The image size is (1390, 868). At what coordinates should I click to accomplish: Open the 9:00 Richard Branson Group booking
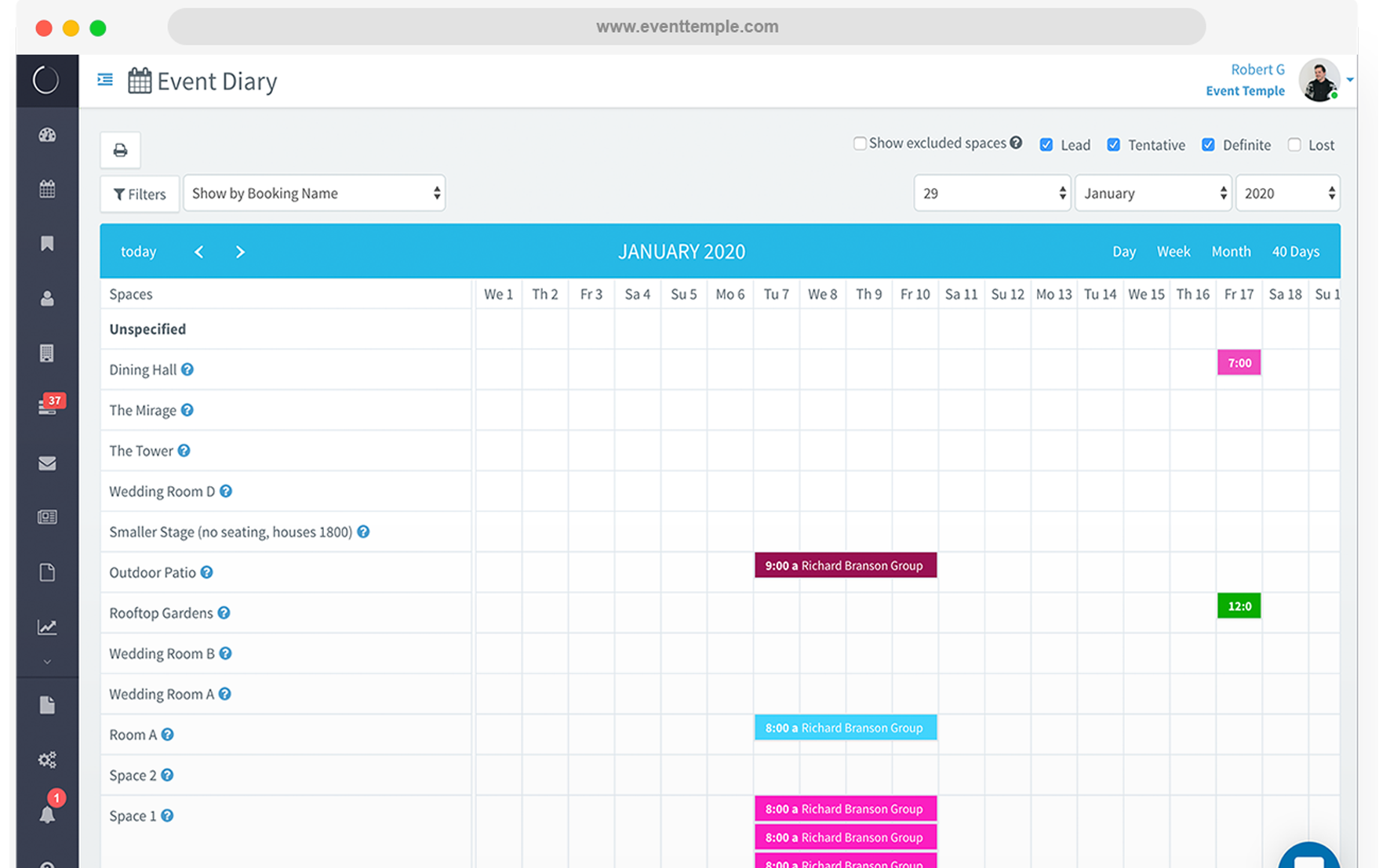tap(846, 565)
